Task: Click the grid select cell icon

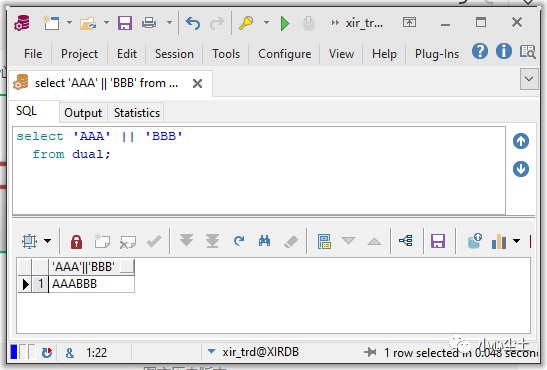Action: pos(29,241)
